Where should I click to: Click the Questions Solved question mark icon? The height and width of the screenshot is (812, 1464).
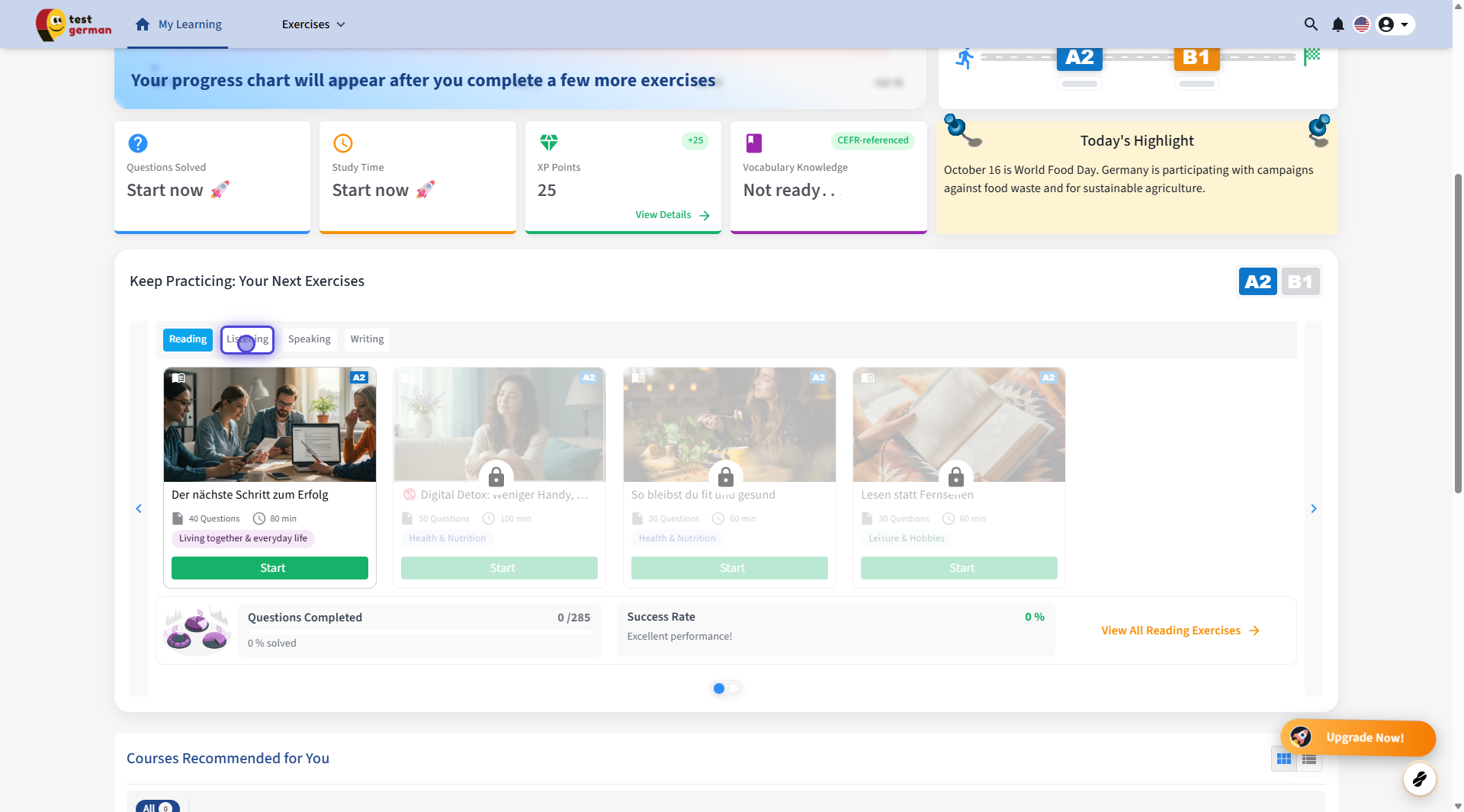tap(138, 143)
